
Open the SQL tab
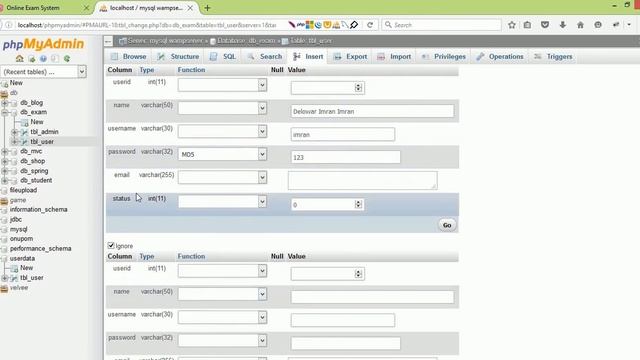(223, 57)
